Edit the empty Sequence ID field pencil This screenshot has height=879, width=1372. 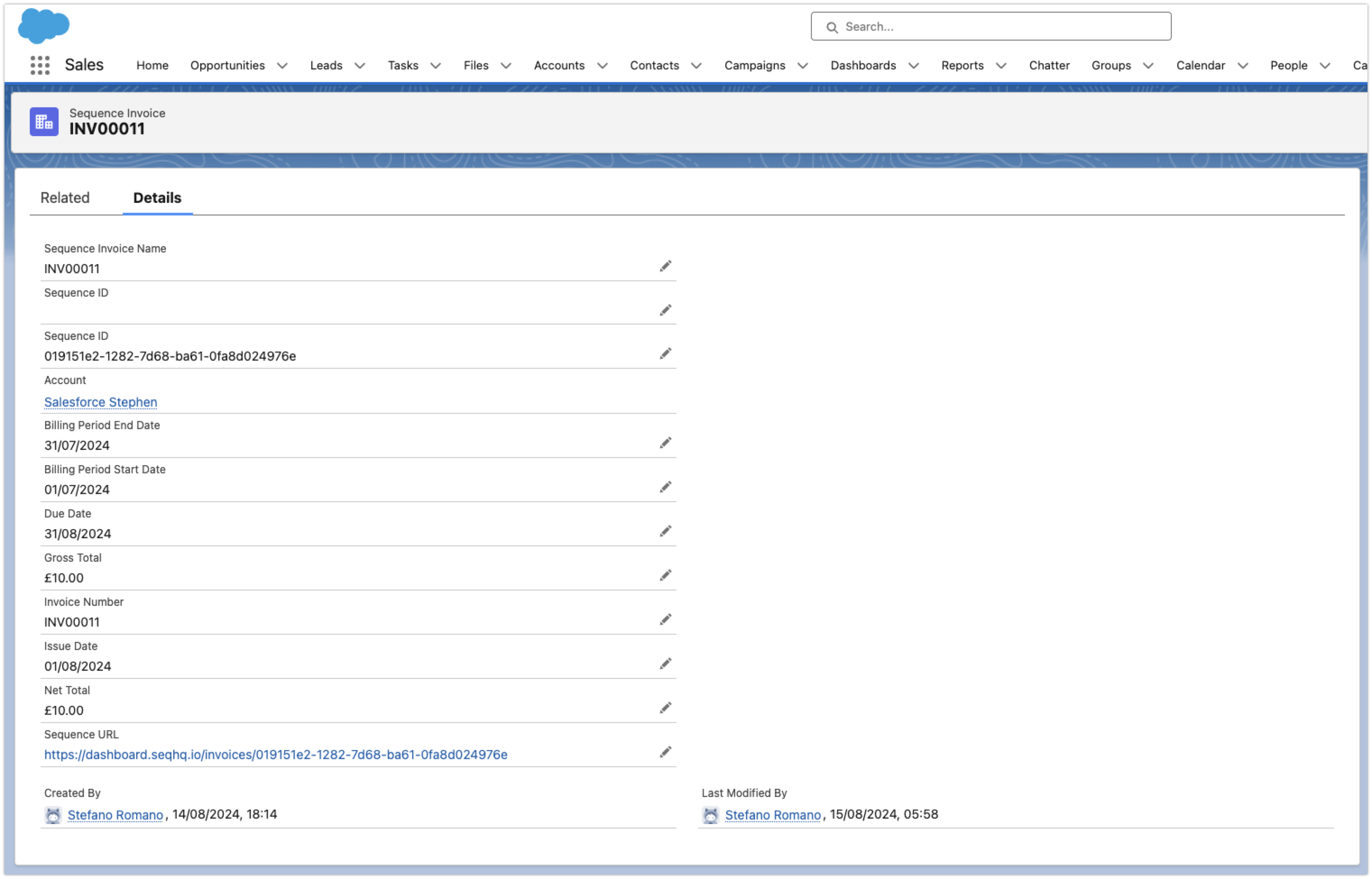pos(665,311)
